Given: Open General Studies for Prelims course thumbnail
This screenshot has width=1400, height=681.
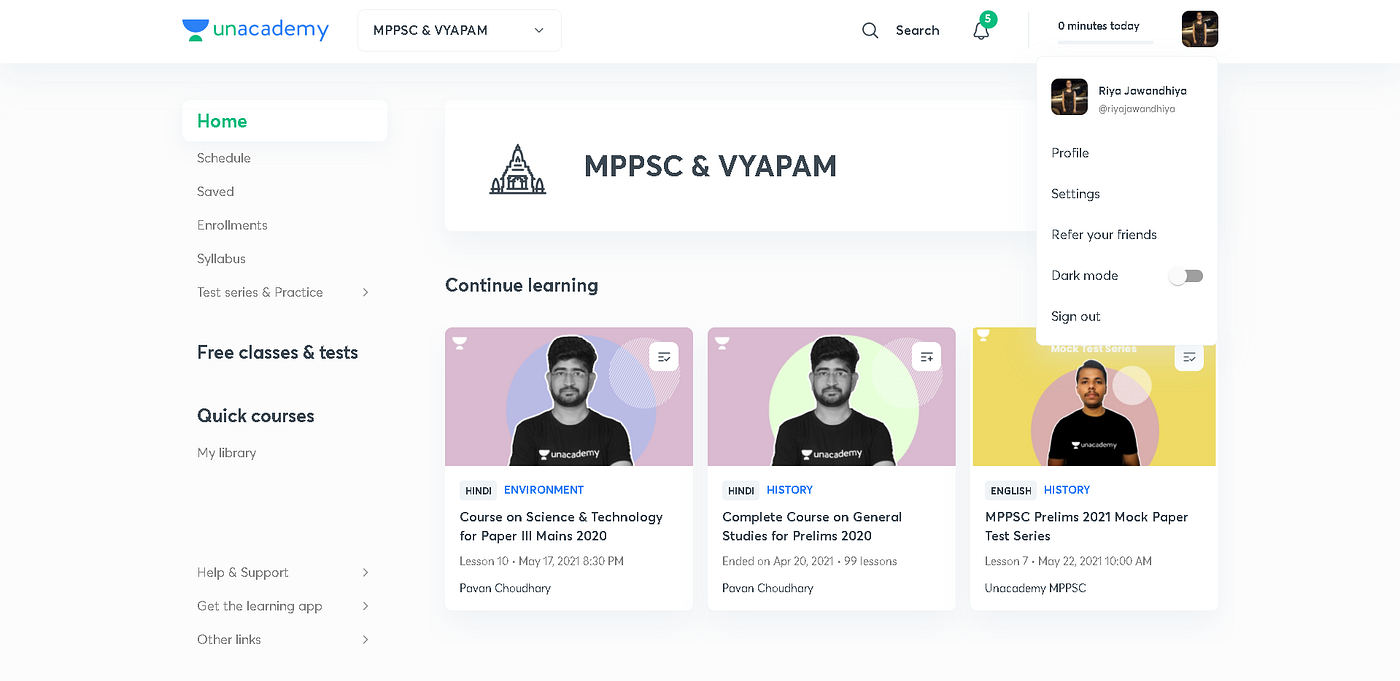Looking at the screenshot, I should click(831, 397).
